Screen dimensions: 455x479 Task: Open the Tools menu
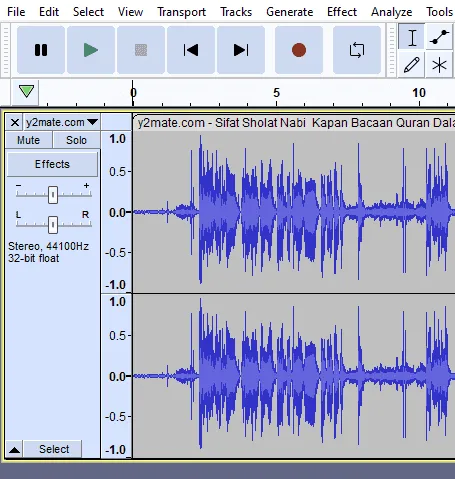click(x=440, y=12)
